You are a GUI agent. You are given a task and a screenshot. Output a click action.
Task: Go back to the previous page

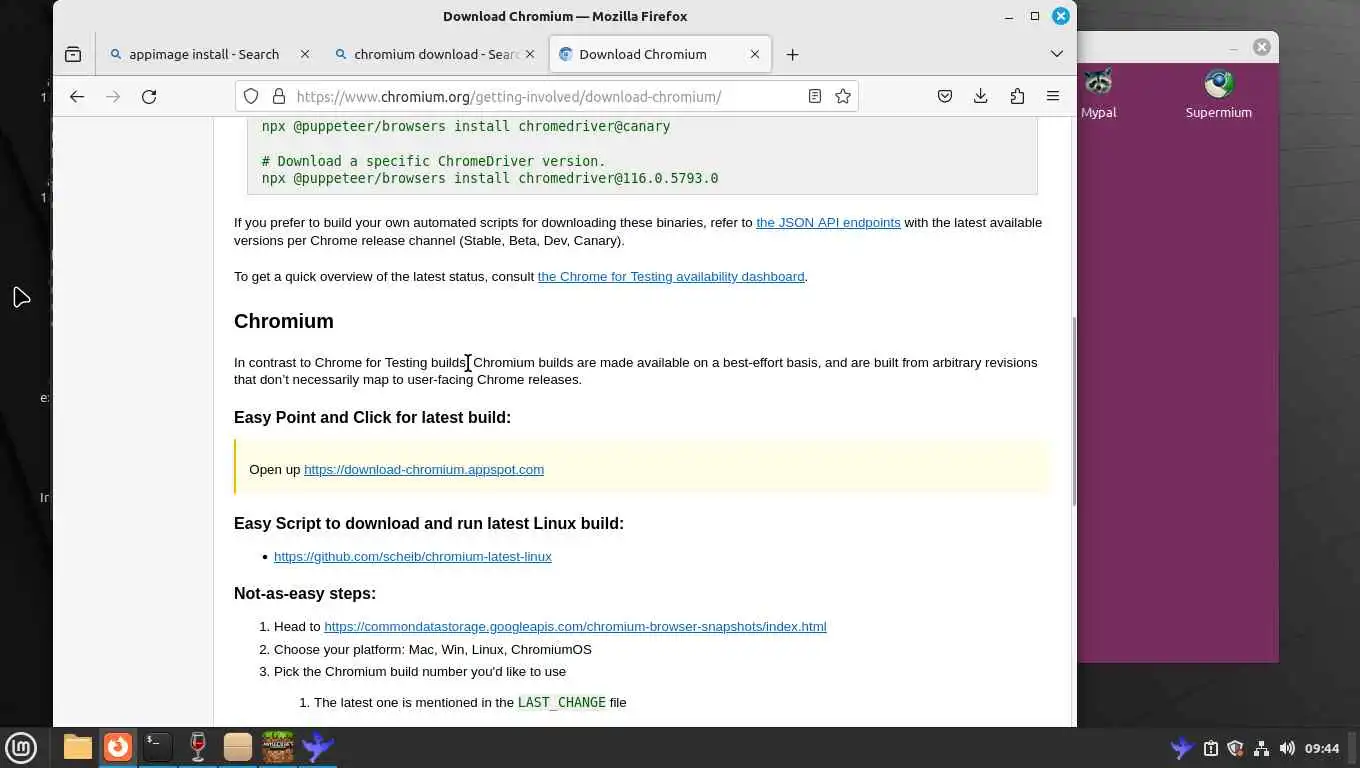77,96
